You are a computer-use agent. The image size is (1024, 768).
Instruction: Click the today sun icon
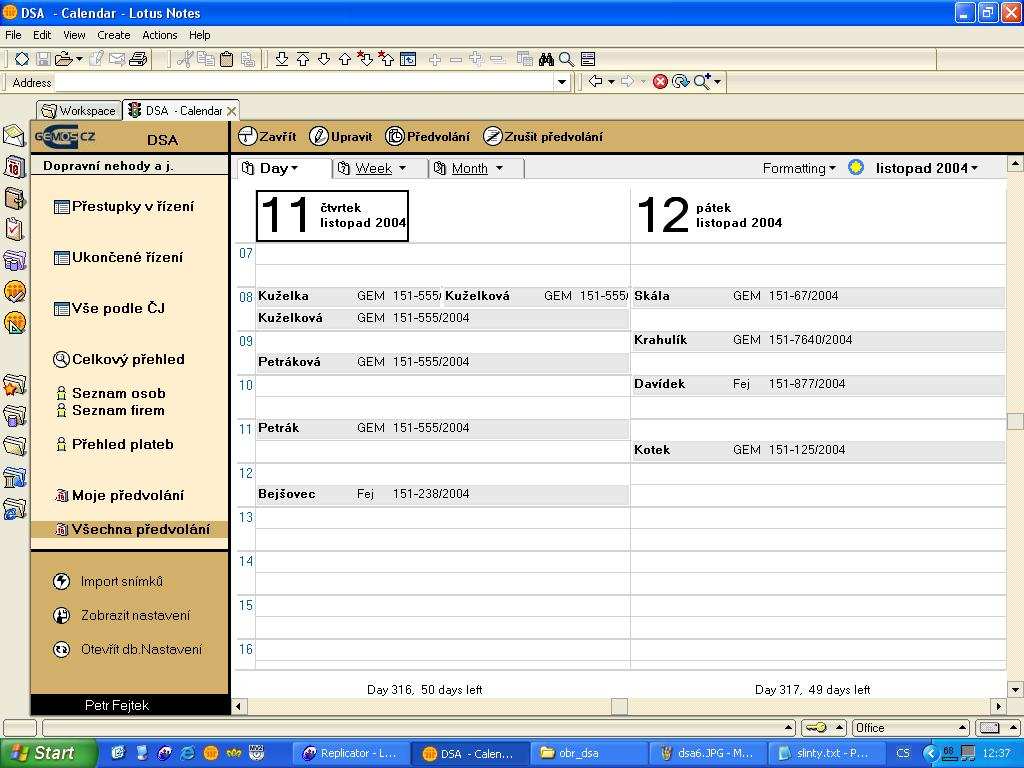[856, 168]
